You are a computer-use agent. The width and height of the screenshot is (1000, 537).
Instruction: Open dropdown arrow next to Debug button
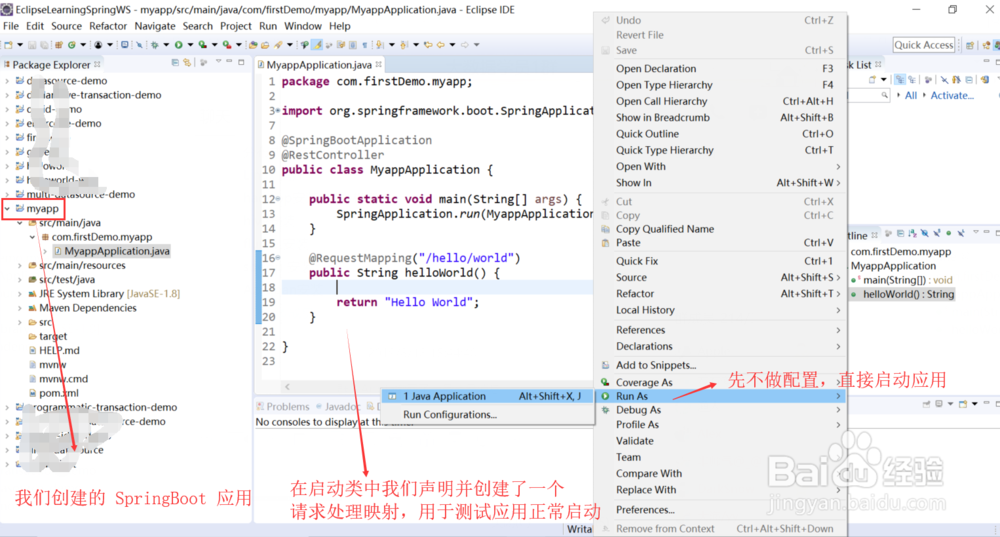coord(166,45)
